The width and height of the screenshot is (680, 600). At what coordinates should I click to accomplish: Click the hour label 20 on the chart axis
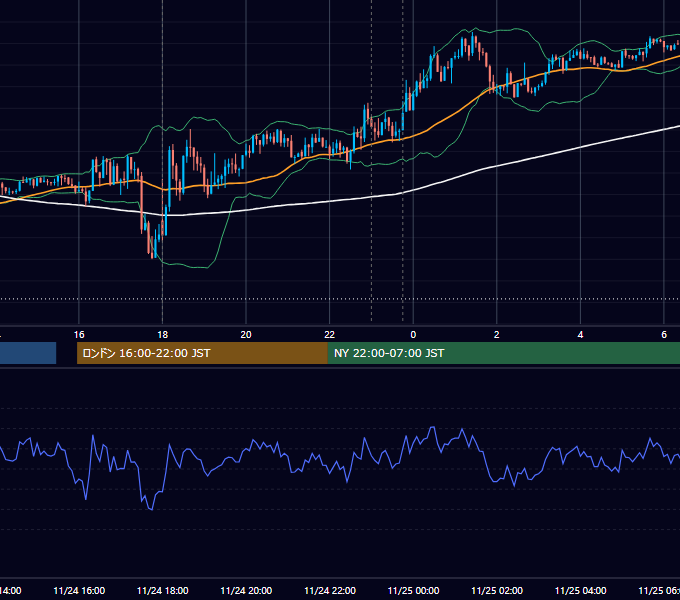point(246,335)
